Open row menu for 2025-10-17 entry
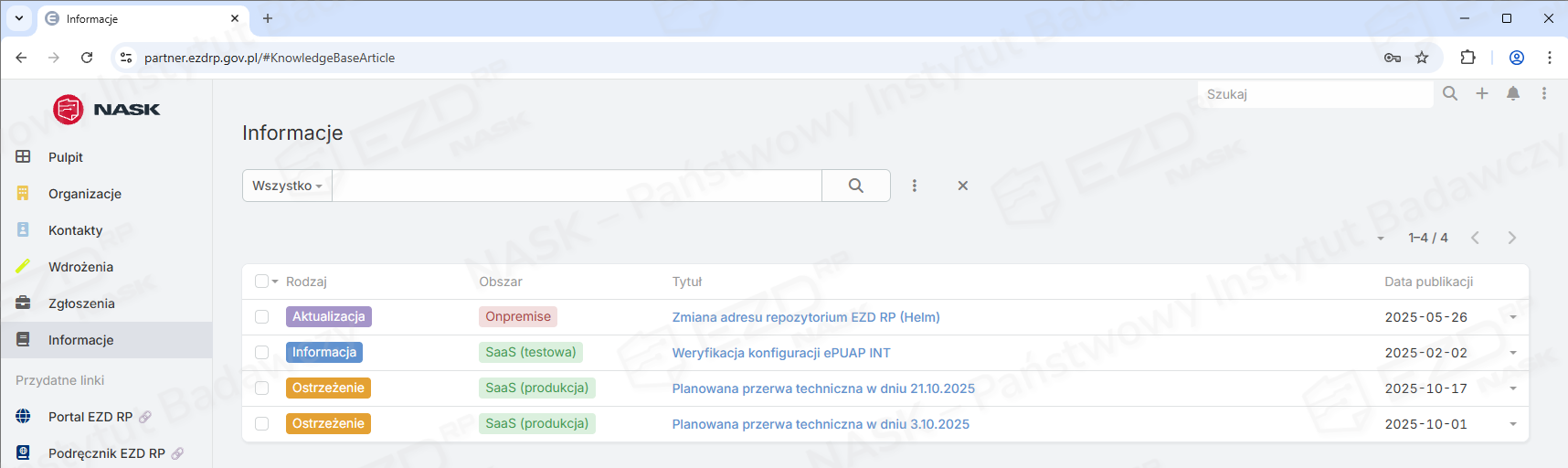 point(1513,388)
